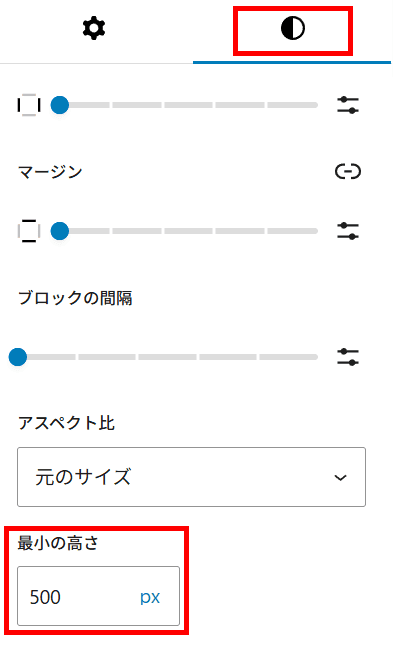Click the アスペクト比 label
393x645 pixels.
66,423
